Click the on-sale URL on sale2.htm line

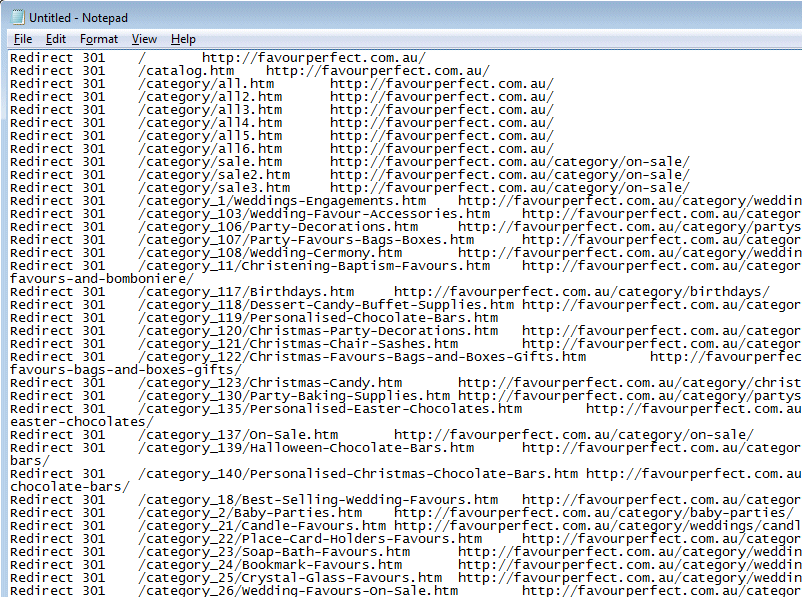[x=510, y=175]
